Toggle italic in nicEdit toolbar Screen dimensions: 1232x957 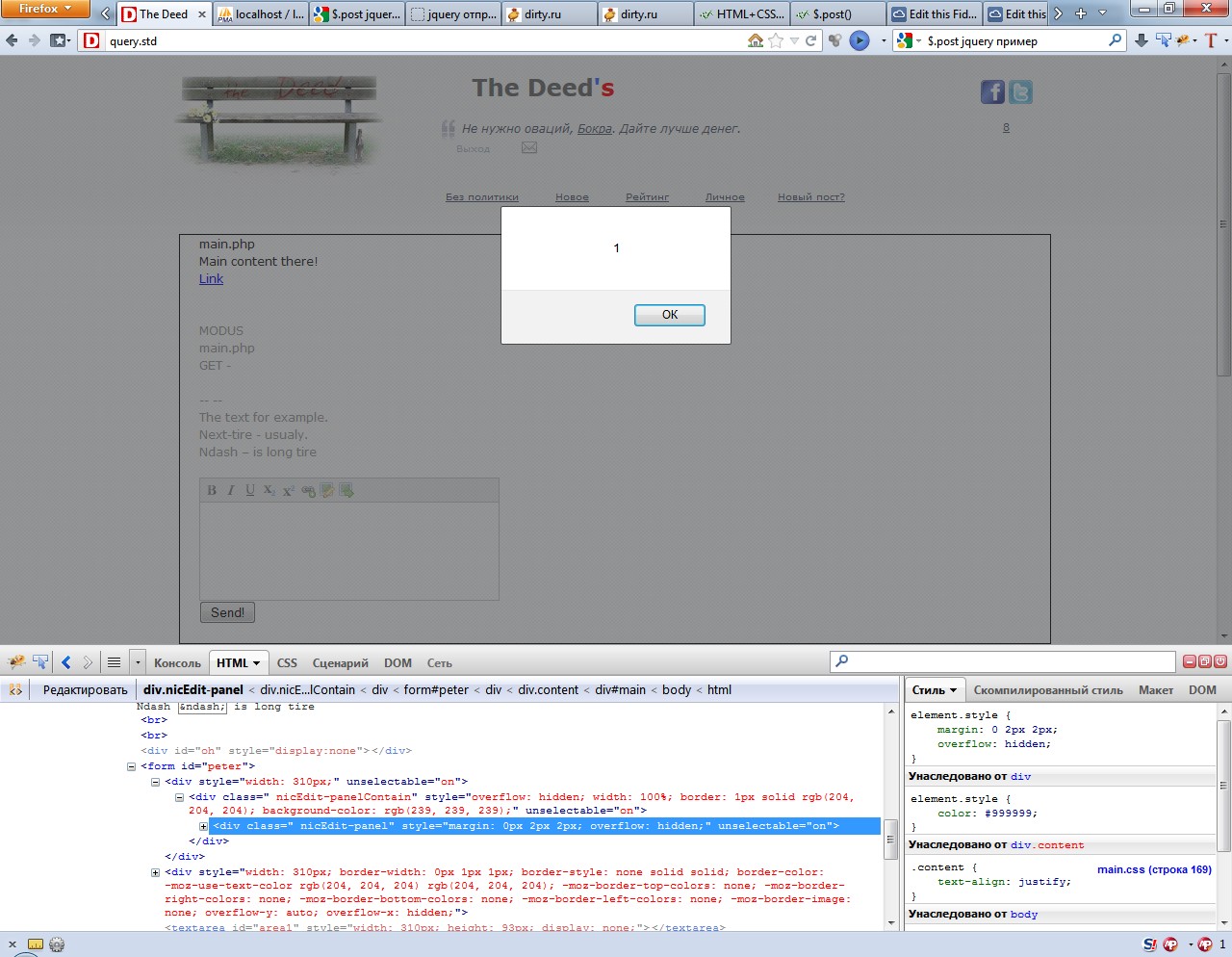231,490
